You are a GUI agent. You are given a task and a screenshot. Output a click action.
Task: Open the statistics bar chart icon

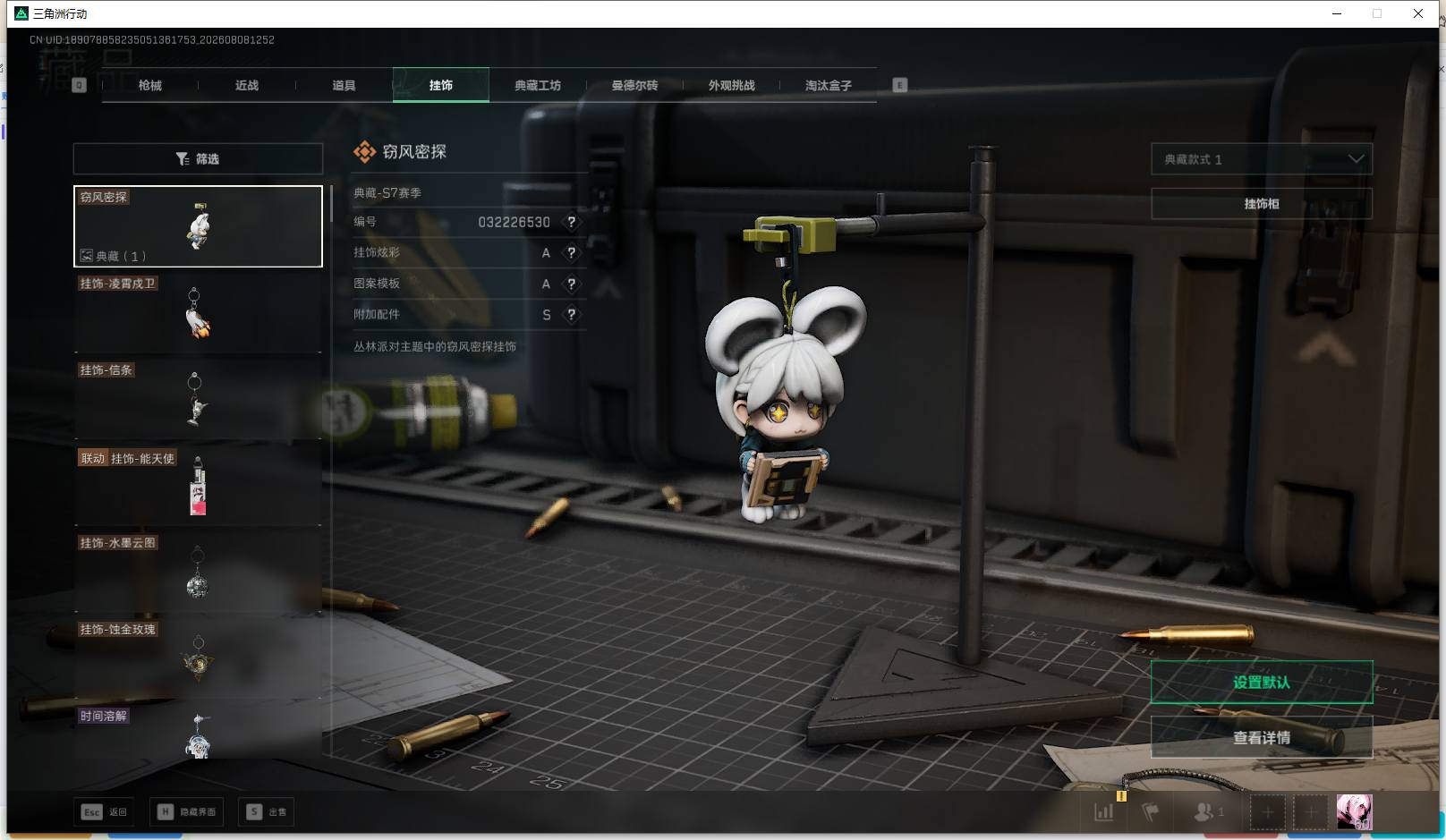pos(1104,811)
